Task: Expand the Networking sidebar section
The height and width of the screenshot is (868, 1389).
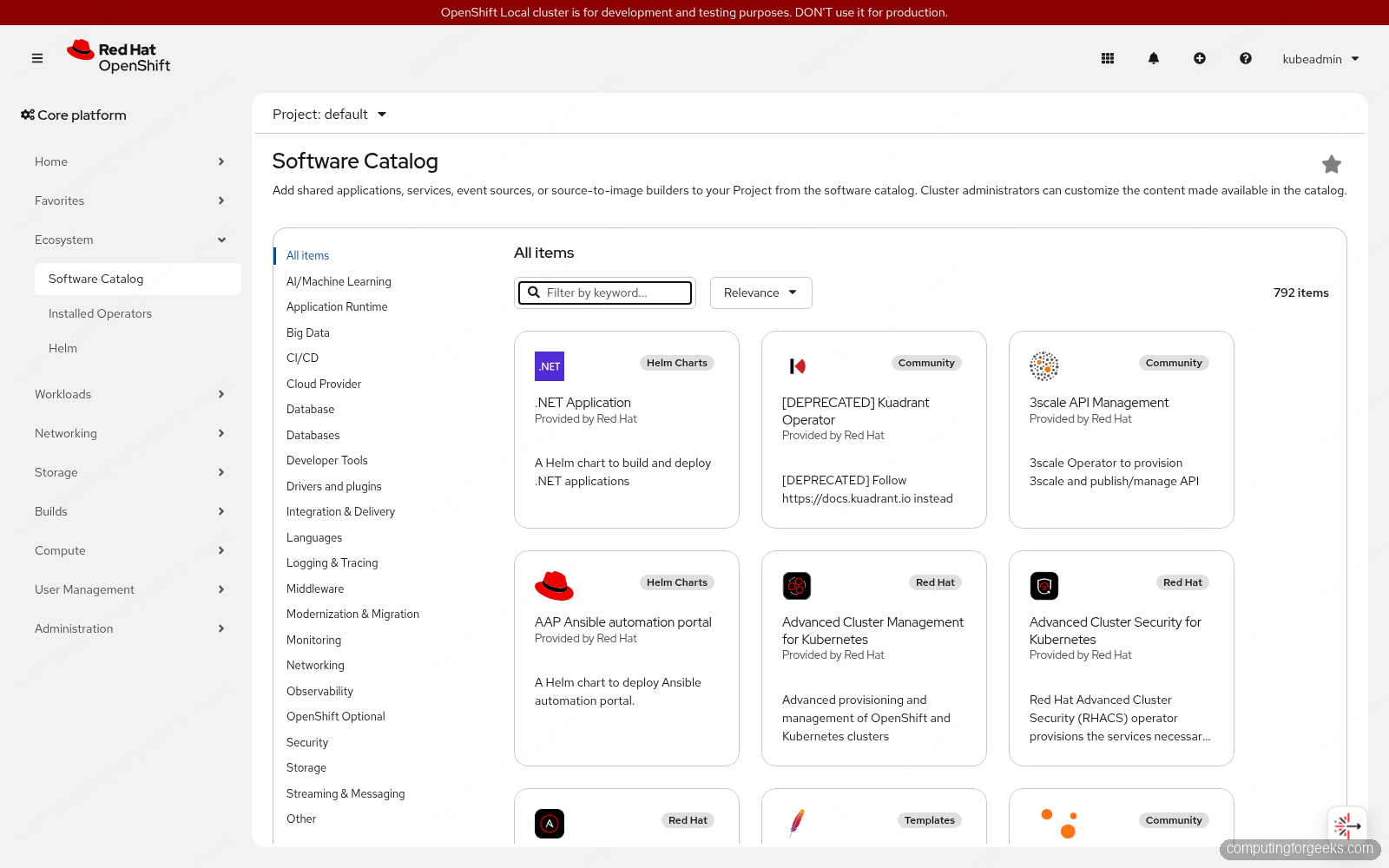Action: click(x=130, y=433)
